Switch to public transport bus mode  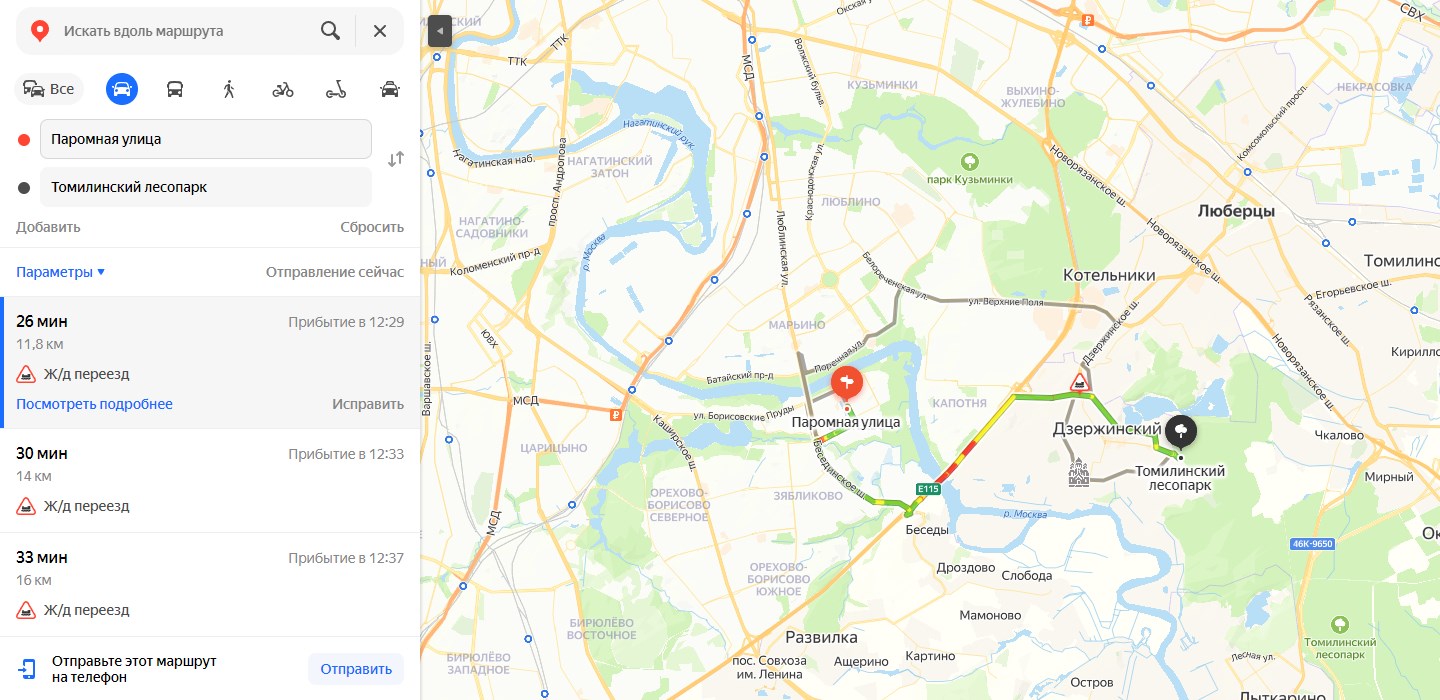pyautogui.click(x=175, y=89)
